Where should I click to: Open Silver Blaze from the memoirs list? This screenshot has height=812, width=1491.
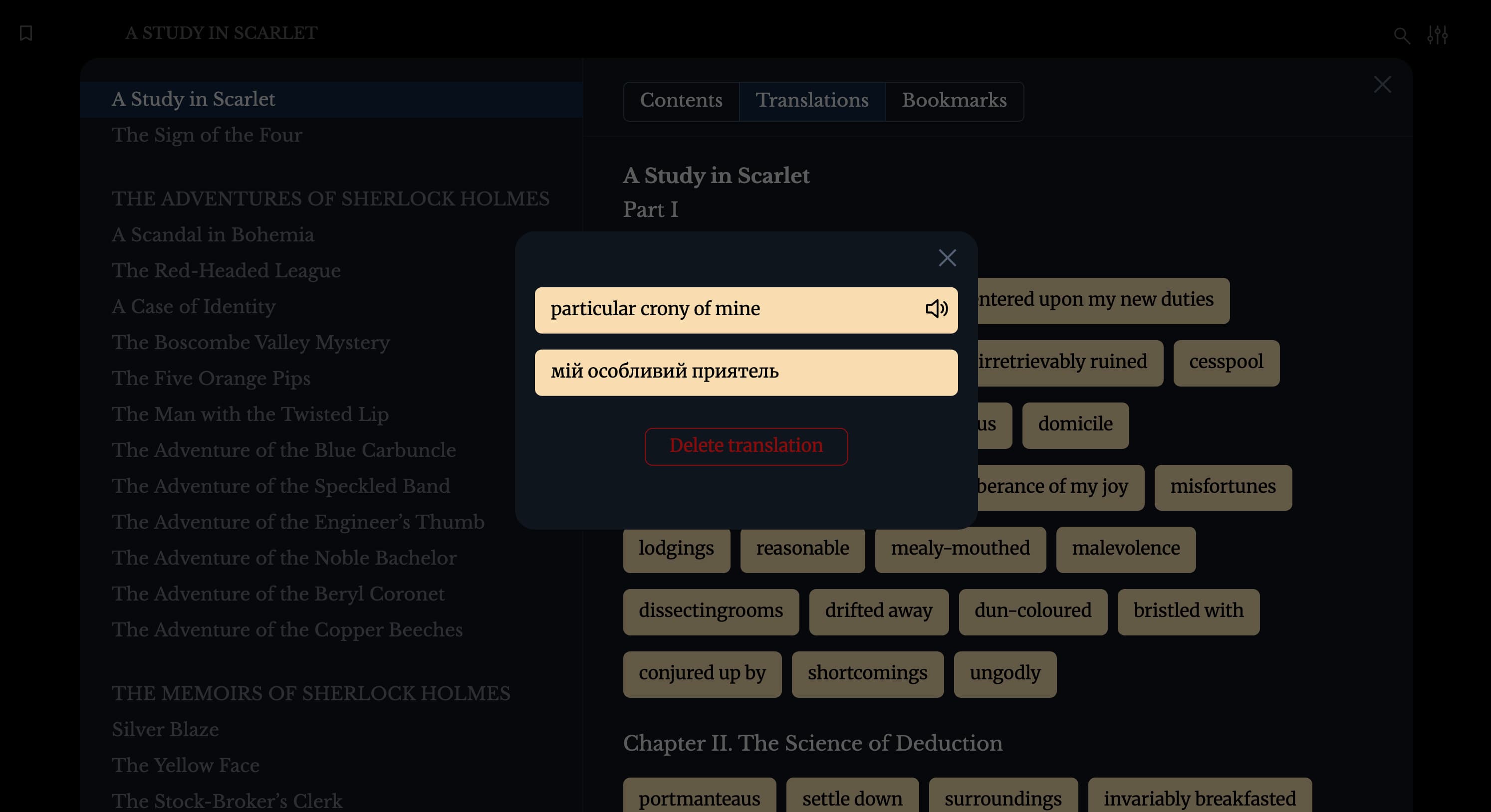coord(165,730)
